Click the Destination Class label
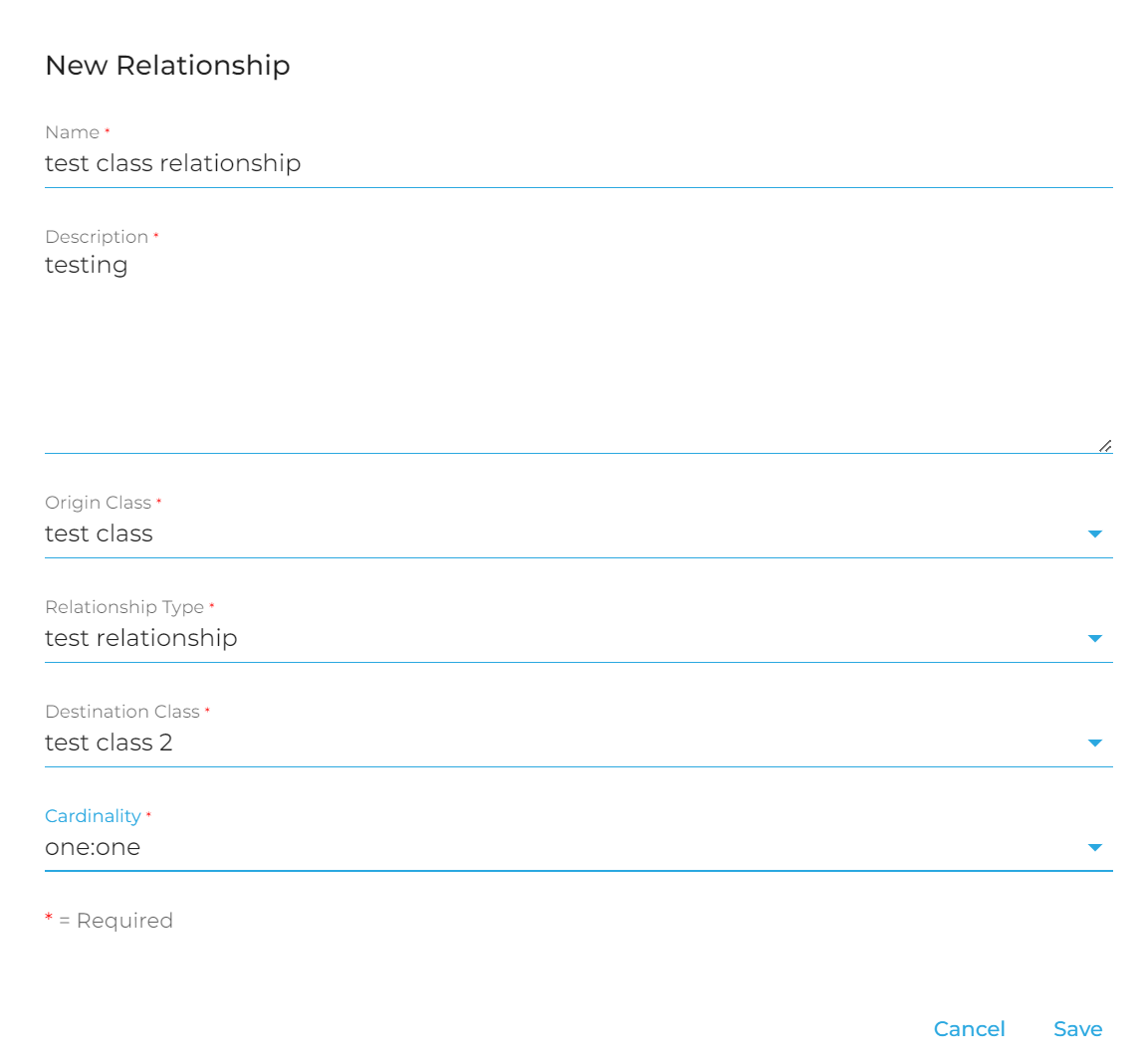The width and height of the screenshot is (1142, 1064). click(122, 712)
